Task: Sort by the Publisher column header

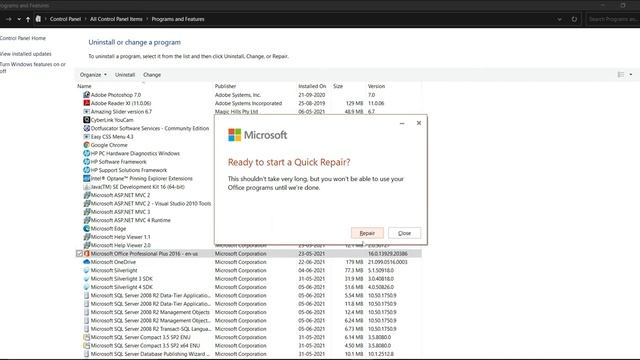Action: tap(225, 86)
